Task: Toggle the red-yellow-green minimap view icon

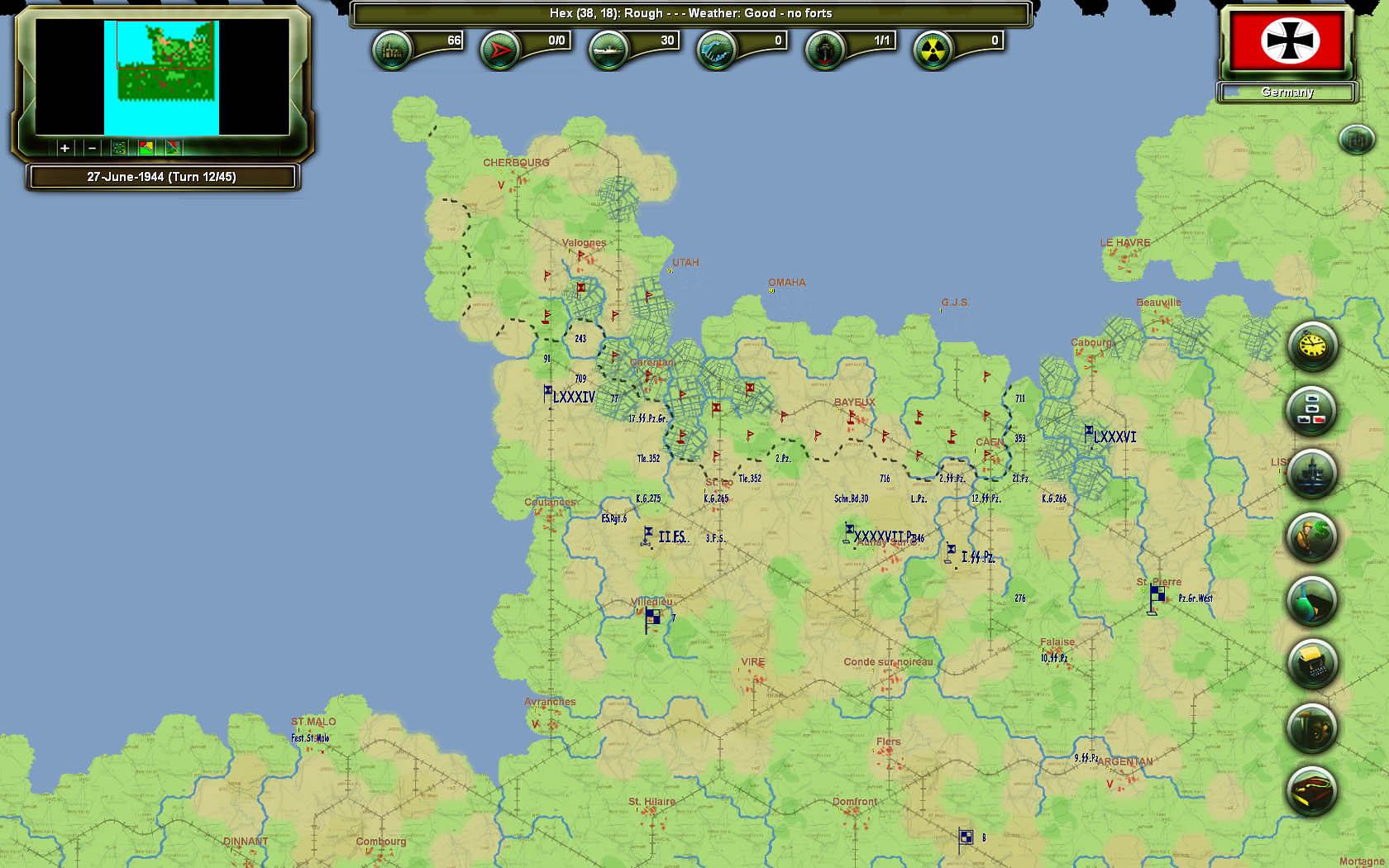Action: [146, 148]
